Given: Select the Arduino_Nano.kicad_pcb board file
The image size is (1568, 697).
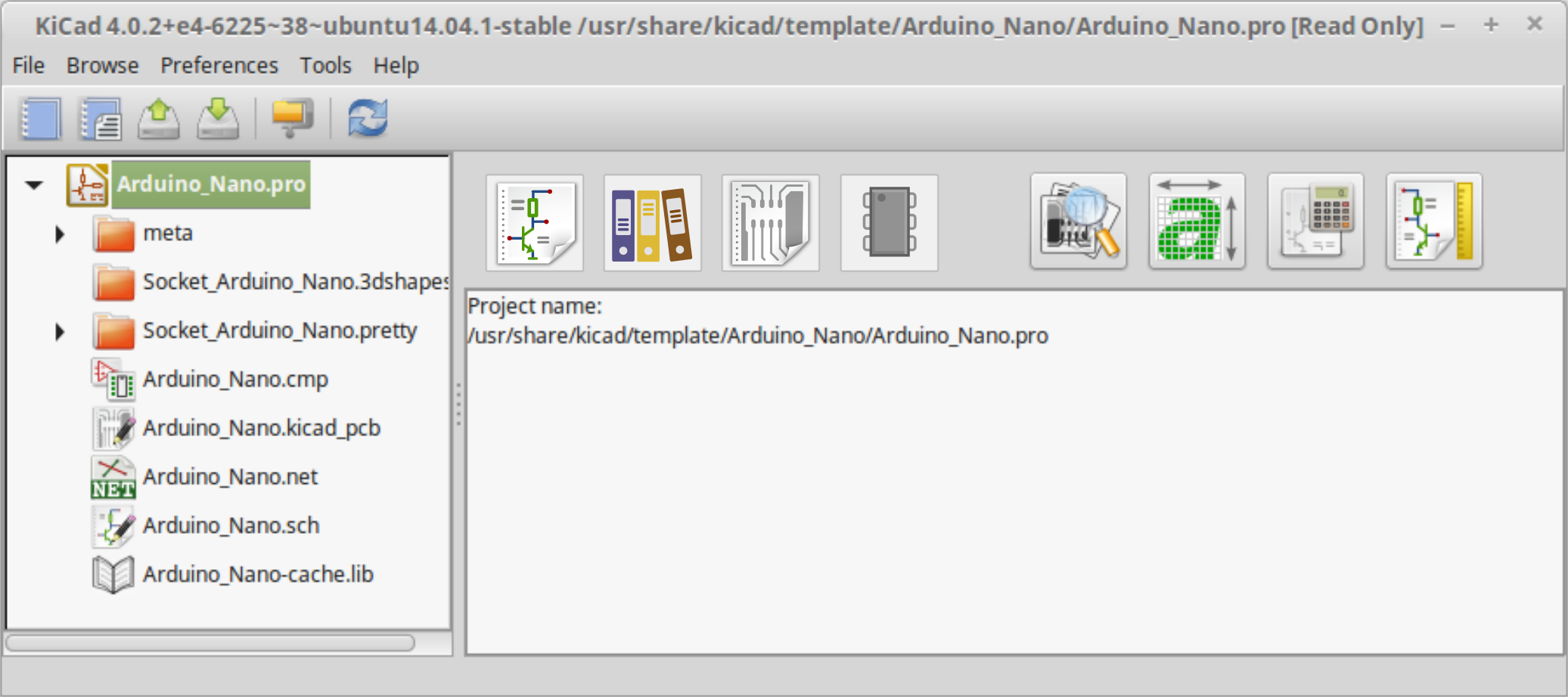Looking at the screenshot, I should tap(262, 428).
